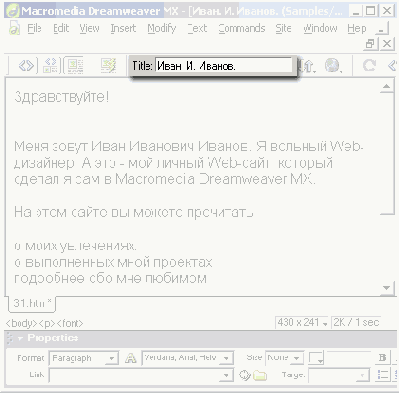This screenshot has height=393, width=399.
Task: Select the 31.htm document tab
Action: [32, 303]
